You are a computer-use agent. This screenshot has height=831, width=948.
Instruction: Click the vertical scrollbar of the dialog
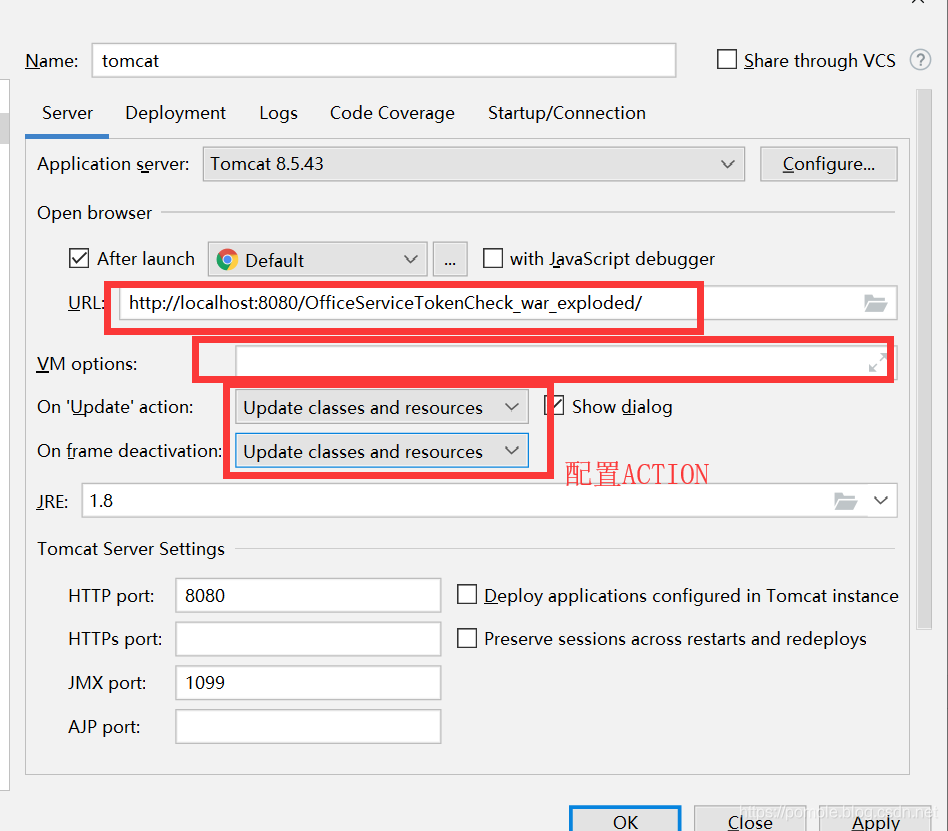tap(924, 359)
